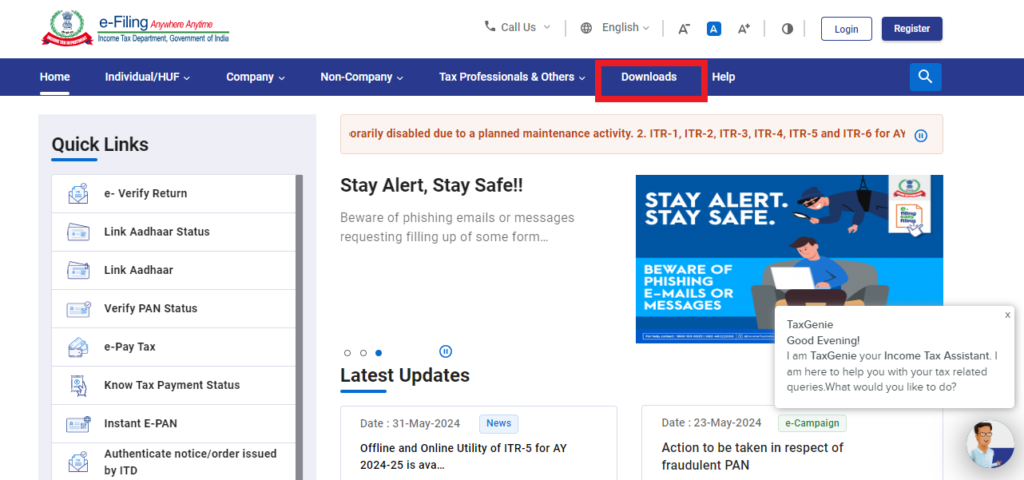This screenshot has width=1024, height=480.
Task: Click the Link Aadhaar card icon
Action: point(78,270)
